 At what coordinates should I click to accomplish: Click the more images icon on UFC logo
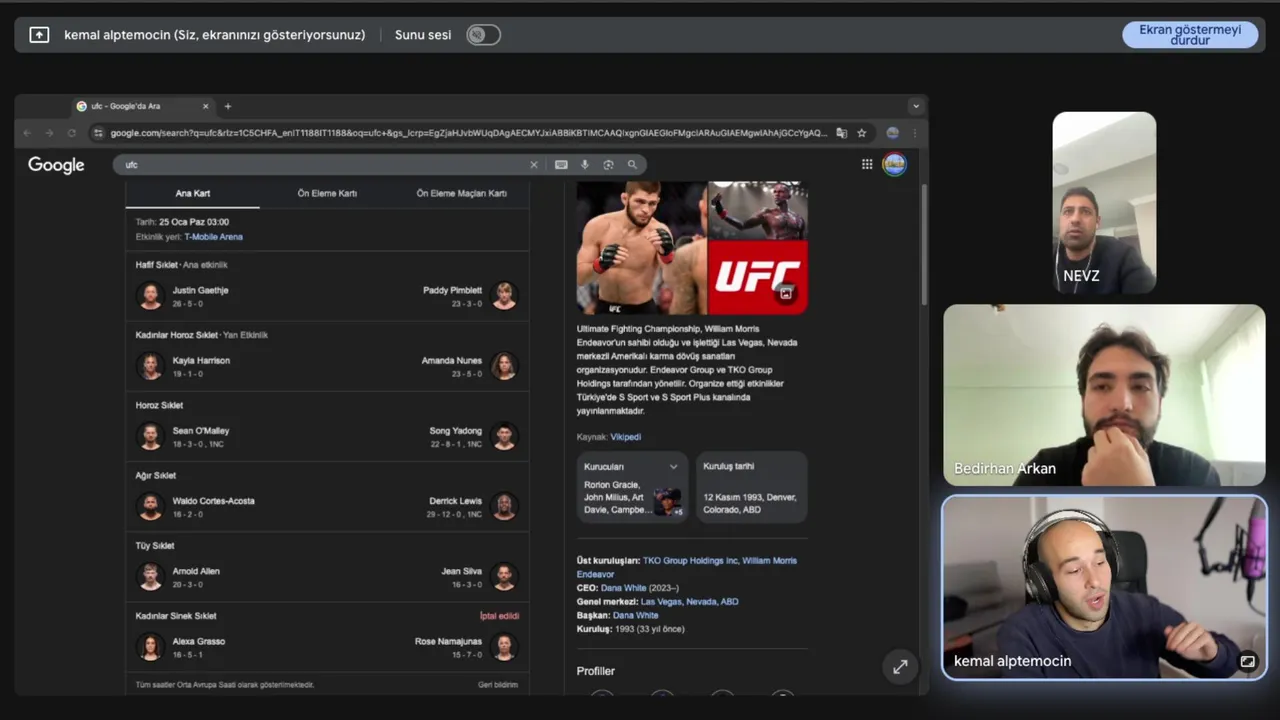(786, 293)
